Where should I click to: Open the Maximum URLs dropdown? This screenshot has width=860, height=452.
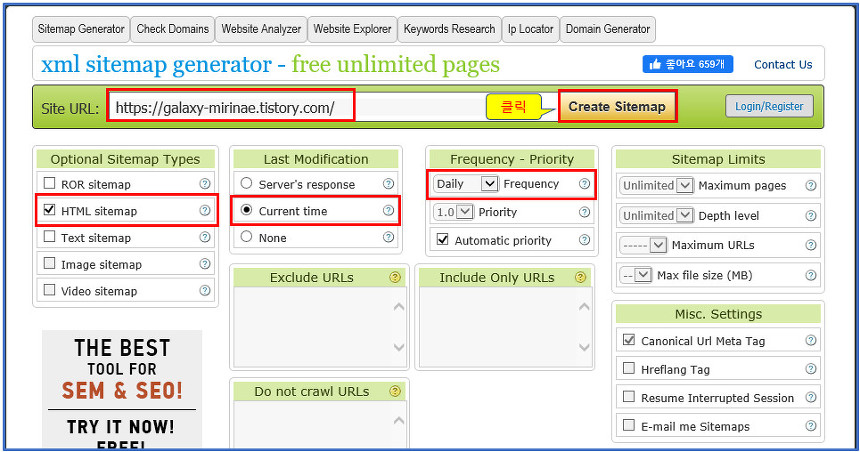click(x=643, y=245)
